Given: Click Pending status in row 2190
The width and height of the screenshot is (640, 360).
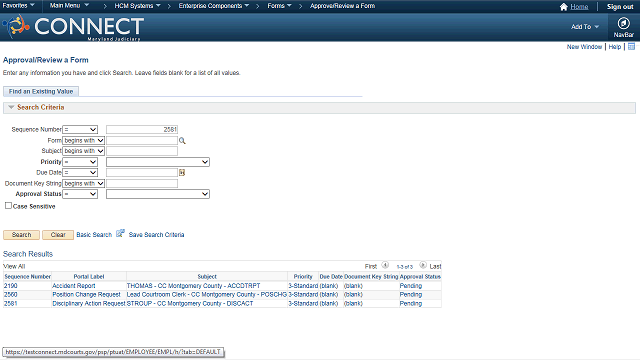Looking at the screenshot, I should [411, 286].
